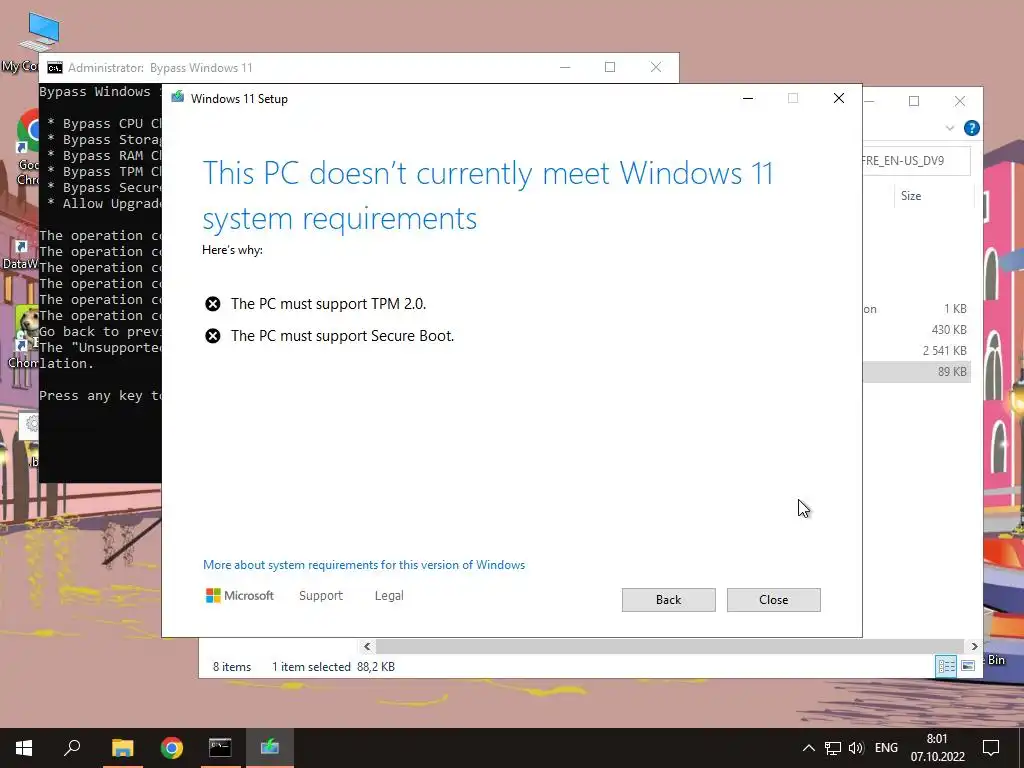The width and height of the screenshot is (1024, 768).
Task: Open the network tray icon
Action: 833,748
